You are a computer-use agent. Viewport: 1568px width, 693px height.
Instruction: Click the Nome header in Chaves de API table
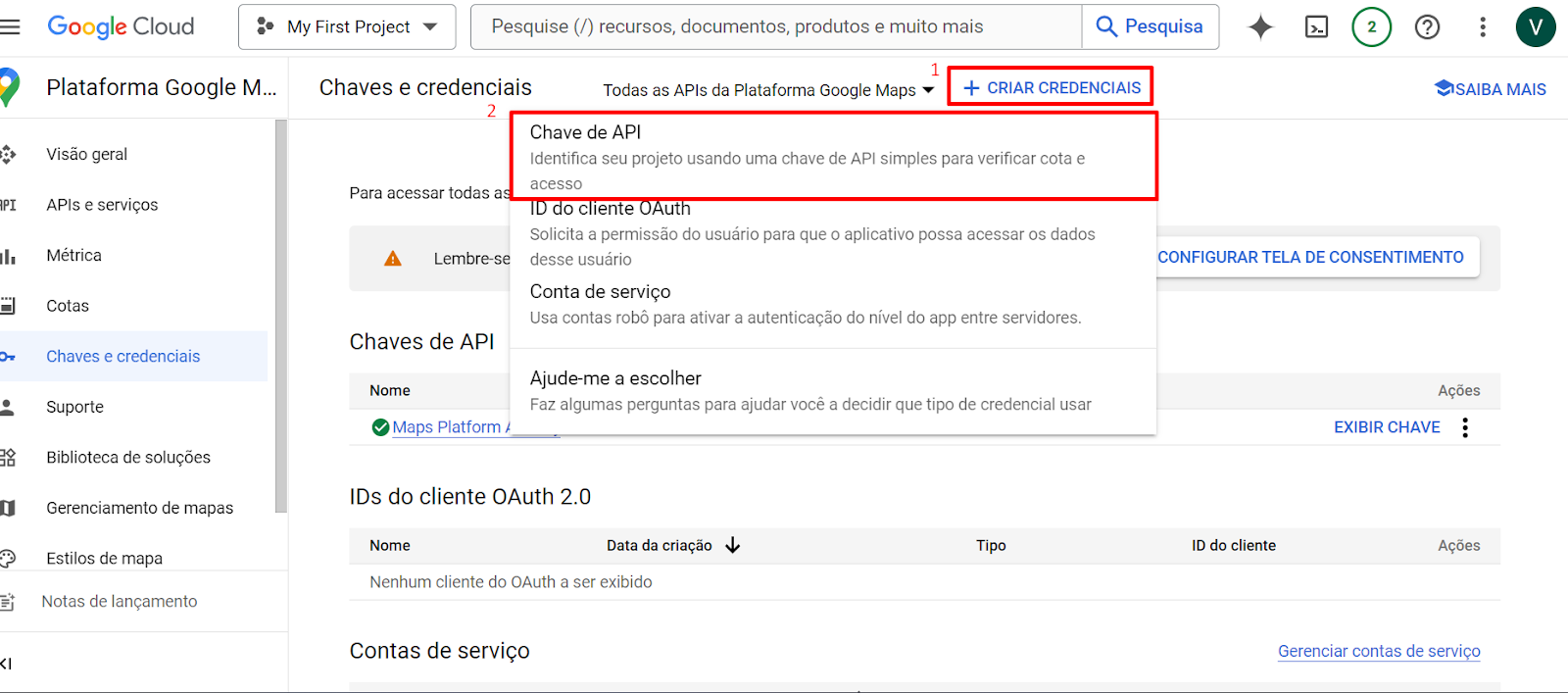390,390
